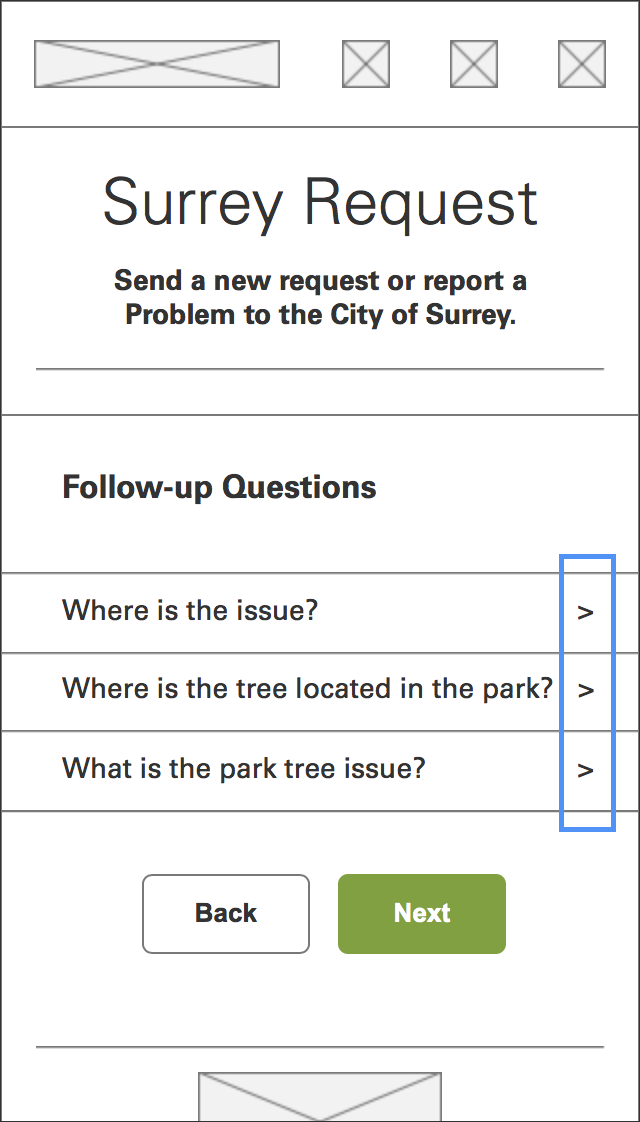The width and height of the screenshot is (640, 1122).
Task: Click the 'Send a new request' subtitle text
Action: 320,281
